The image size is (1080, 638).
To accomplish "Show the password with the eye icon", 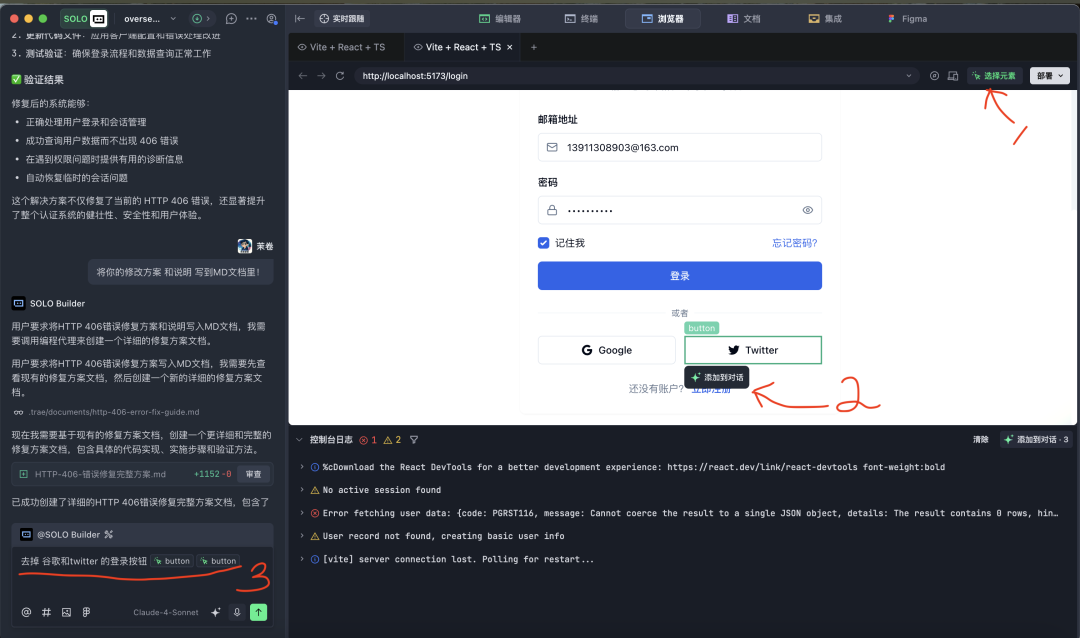I will [x=808, y=210].
